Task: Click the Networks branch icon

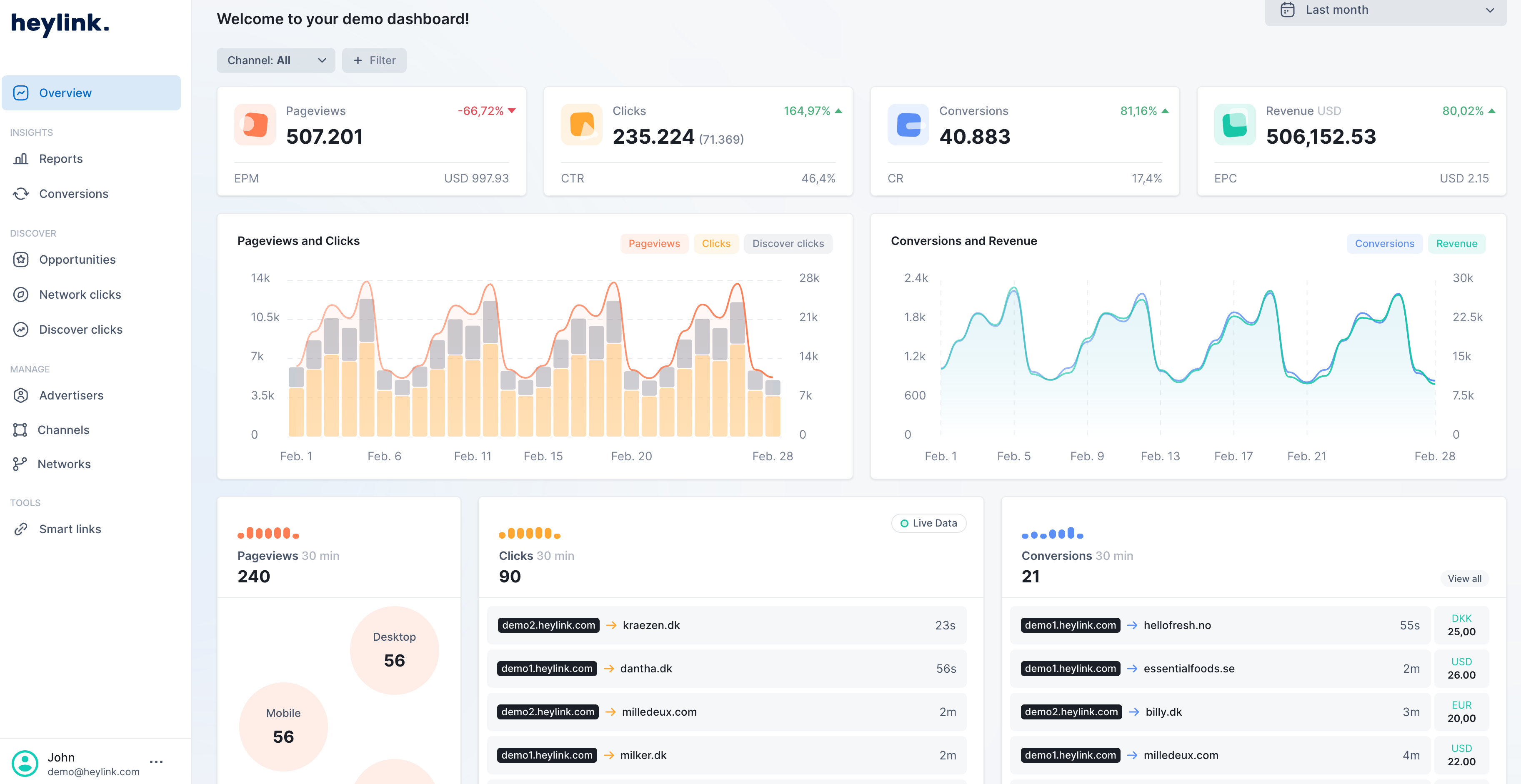Action: pos(20,464)
